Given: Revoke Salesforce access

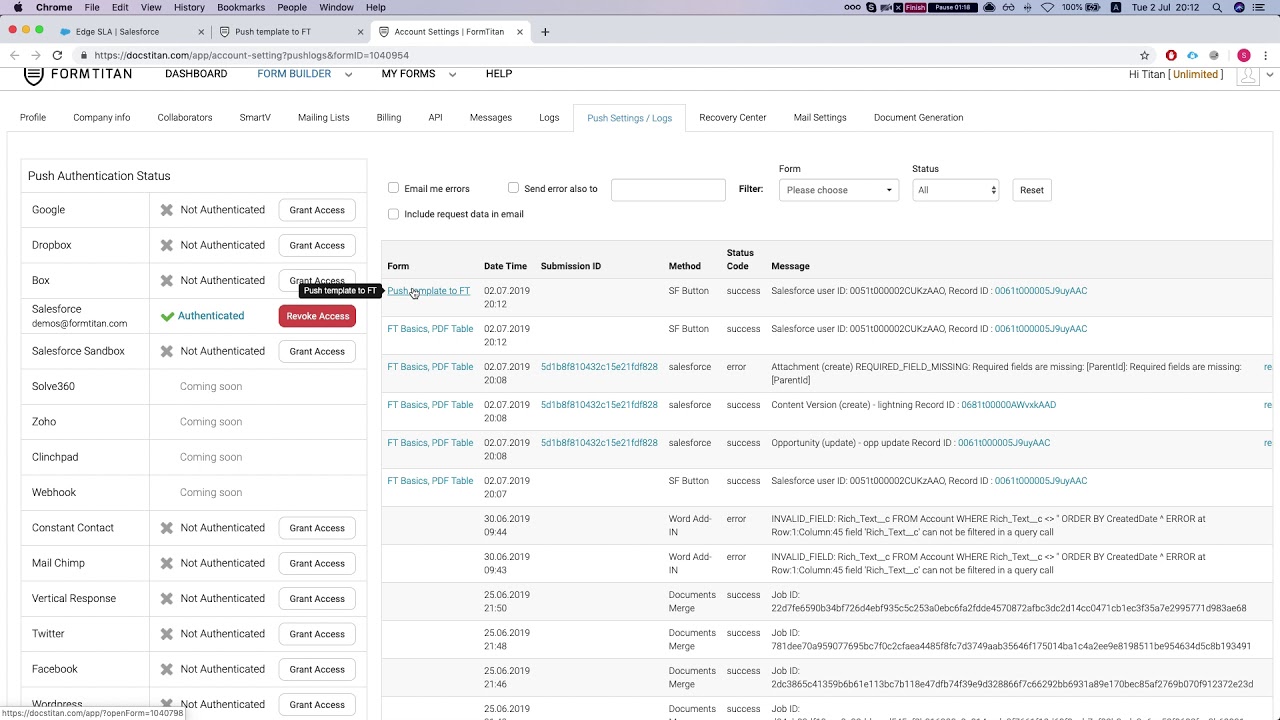Looking at the screenshot, I should click(x=317, y=316).
